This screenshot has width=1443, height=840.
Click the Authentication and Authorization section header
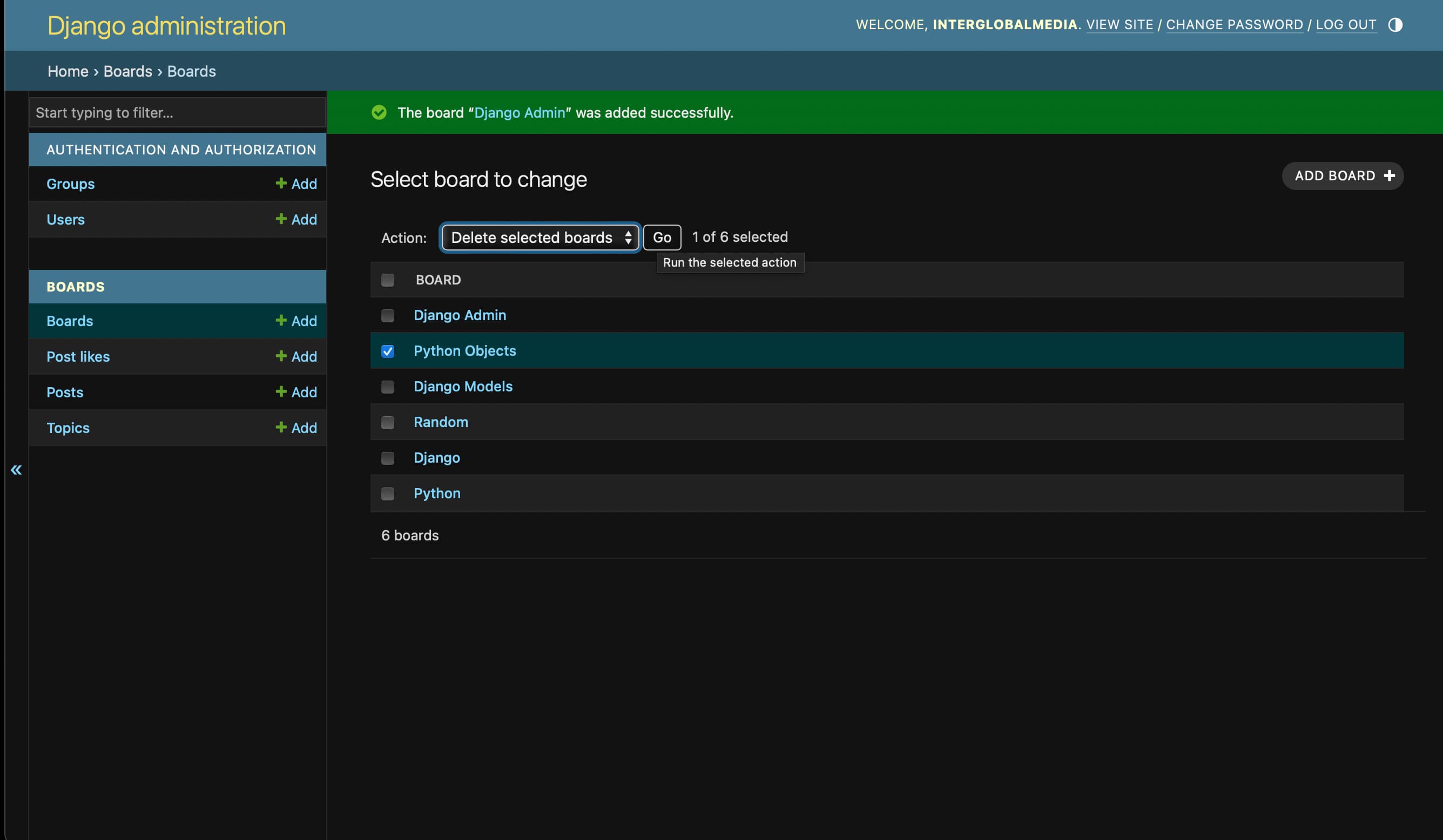(181, 150)
